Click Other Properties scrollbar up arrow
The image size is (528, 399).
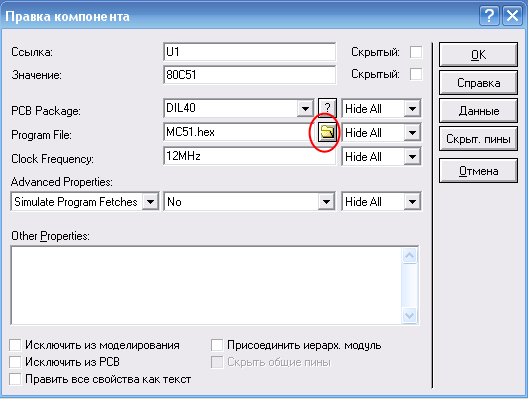coord(409,256)
